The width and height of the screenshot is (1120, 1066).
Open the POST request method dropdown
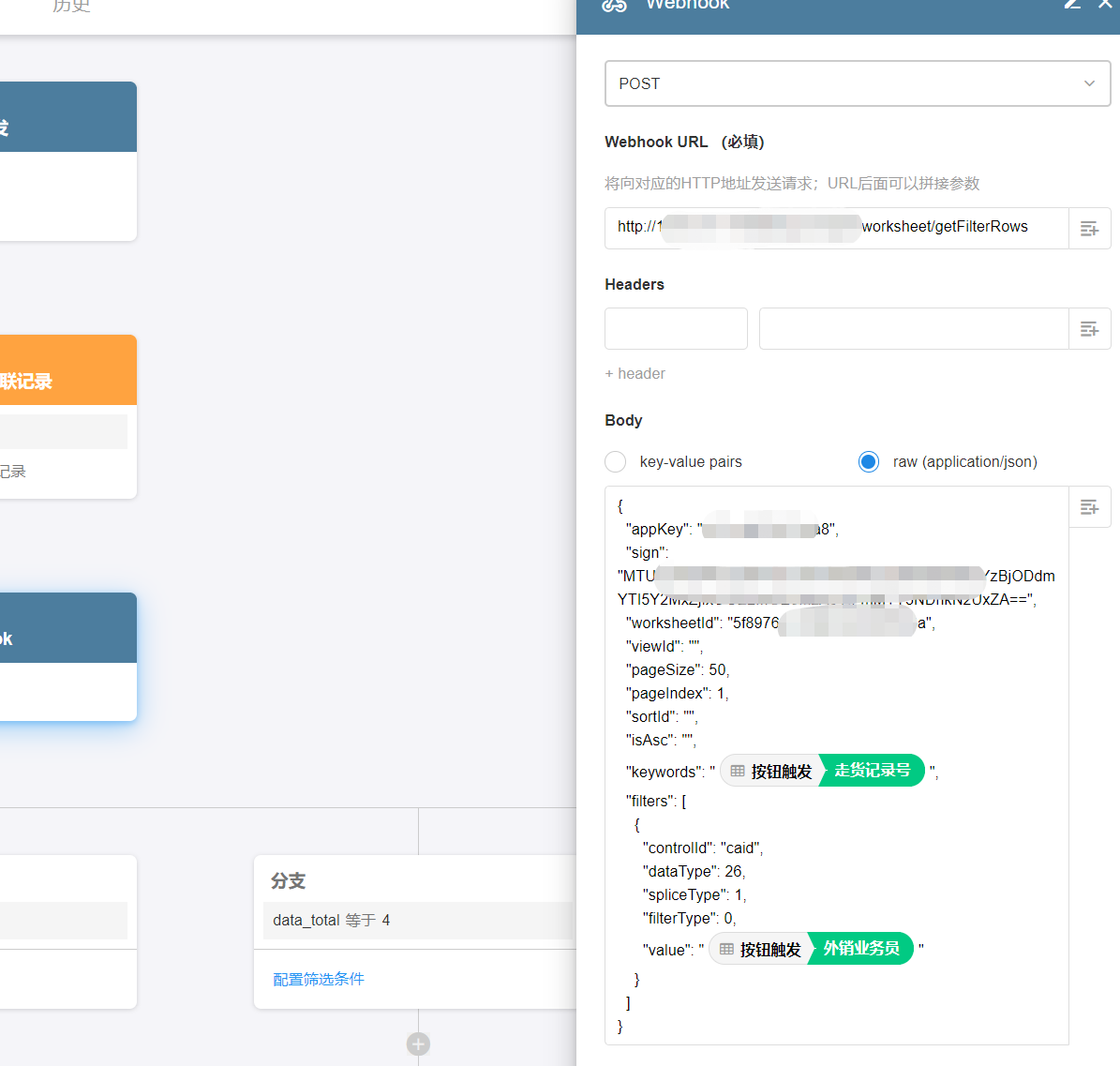pos(858,83)
